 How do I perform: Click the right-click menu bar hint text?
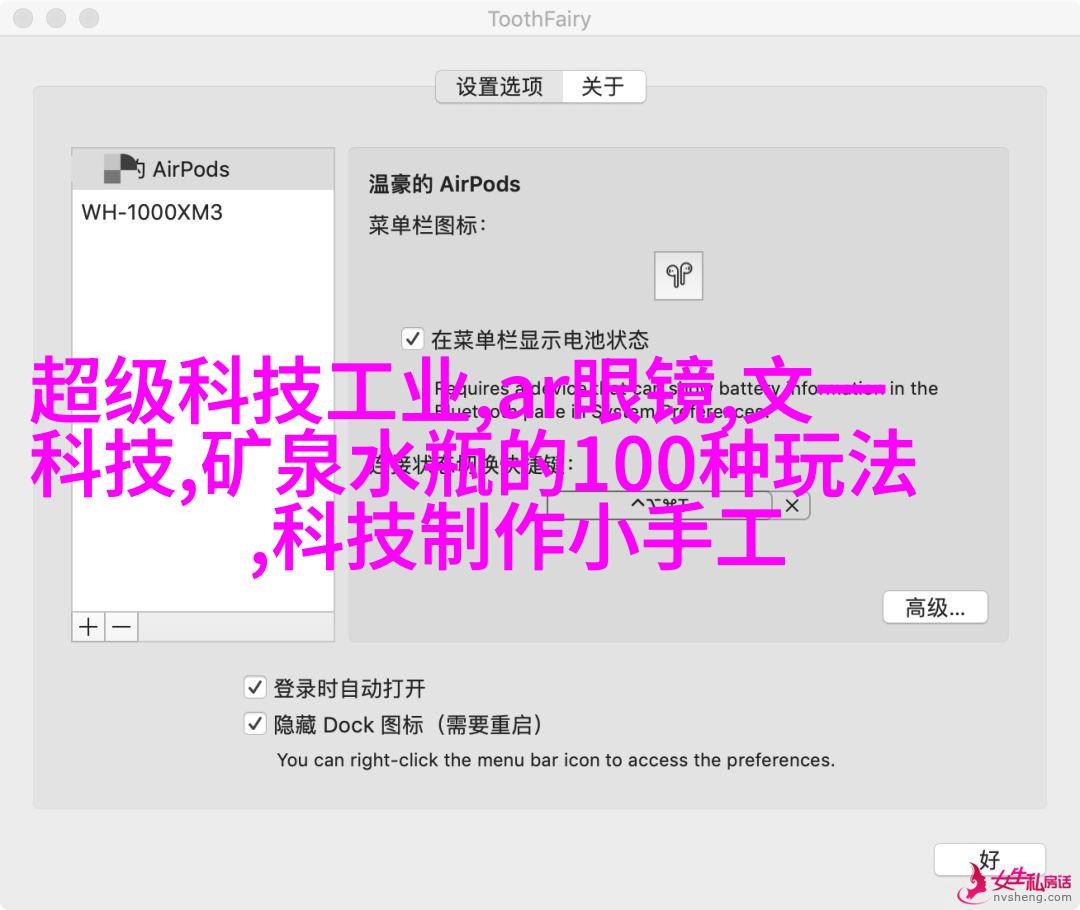click(556, 760)
